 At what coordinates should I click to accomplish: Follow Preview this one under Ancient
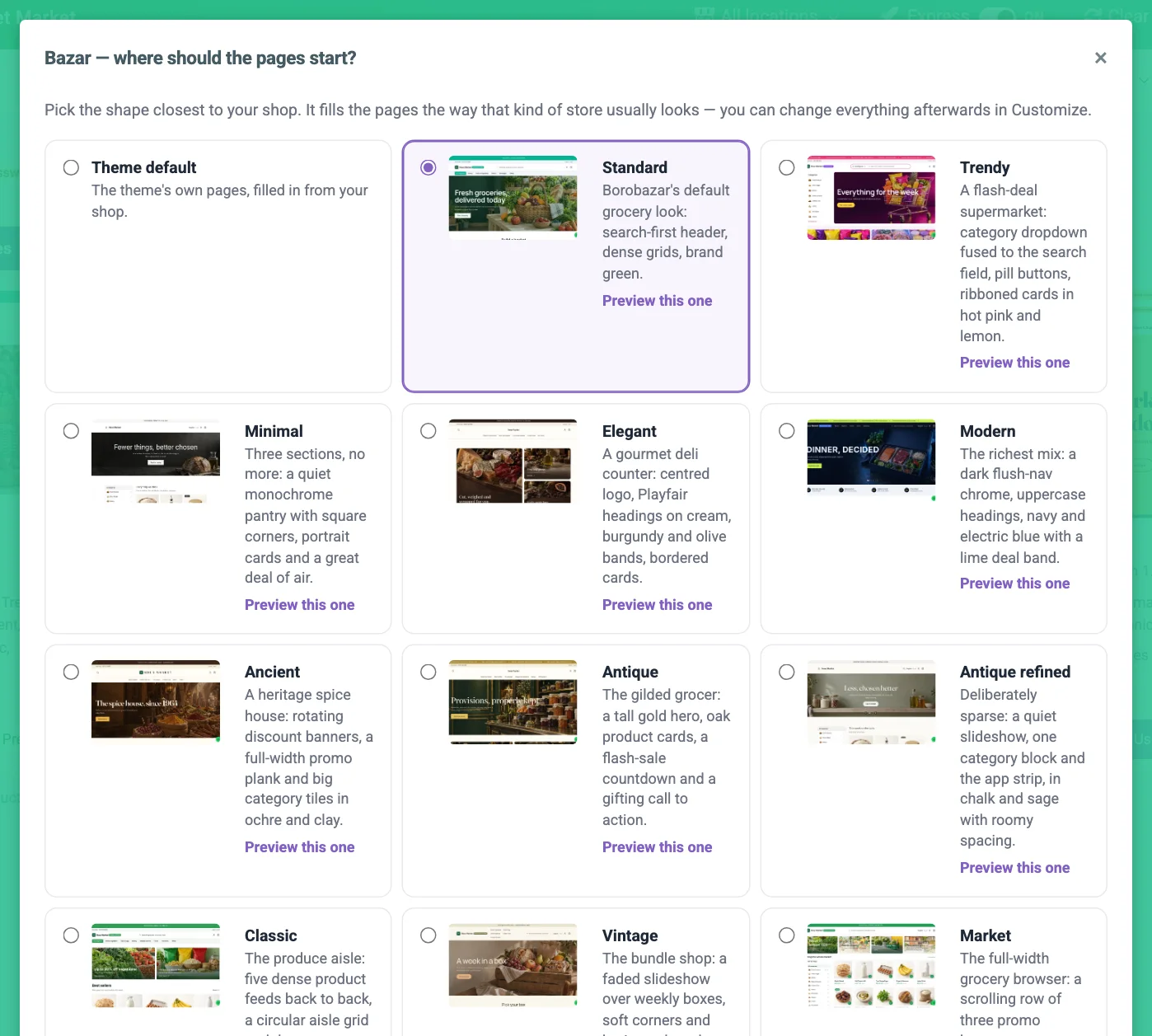pyautogui.click(x=299, y=847)
